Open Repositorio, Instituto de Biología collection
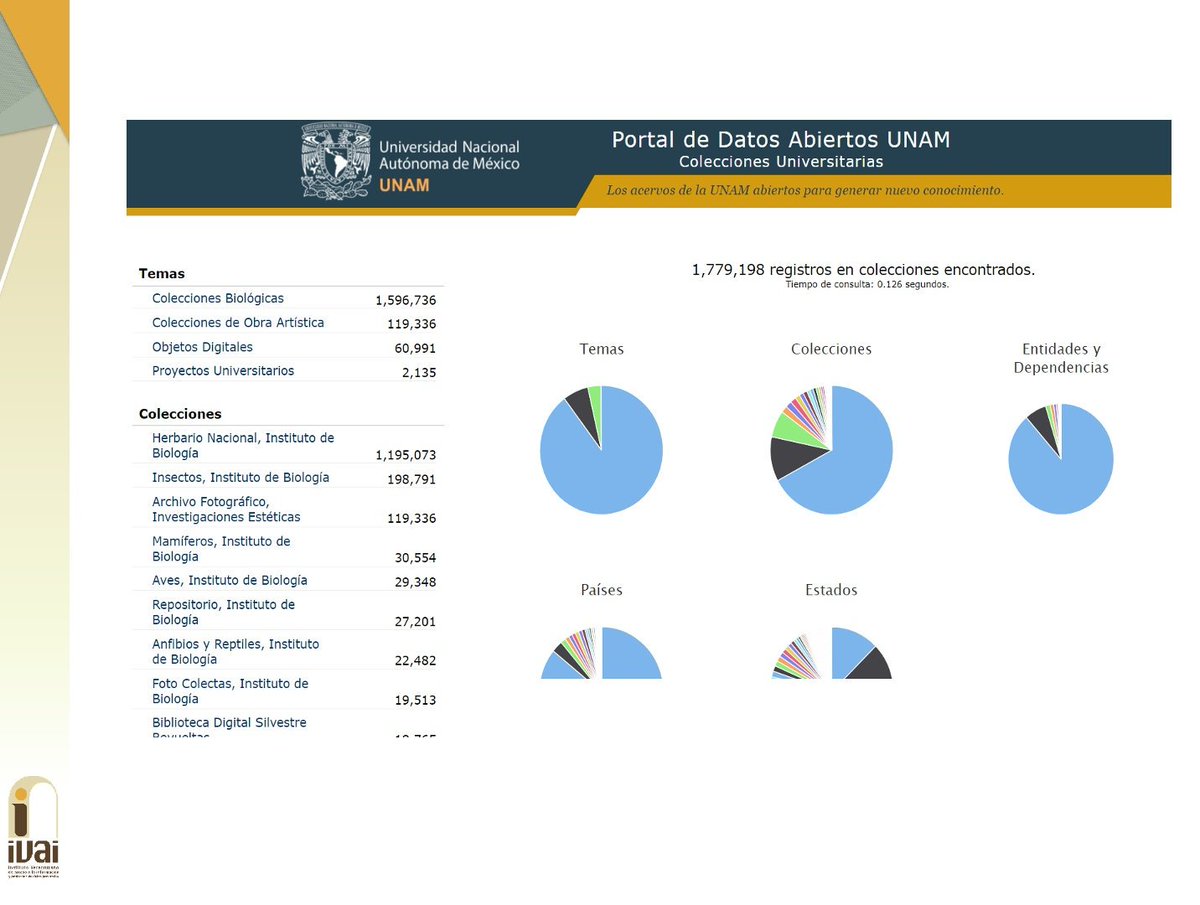Screen dimensions: 1200x905 (x=223, y=612)
